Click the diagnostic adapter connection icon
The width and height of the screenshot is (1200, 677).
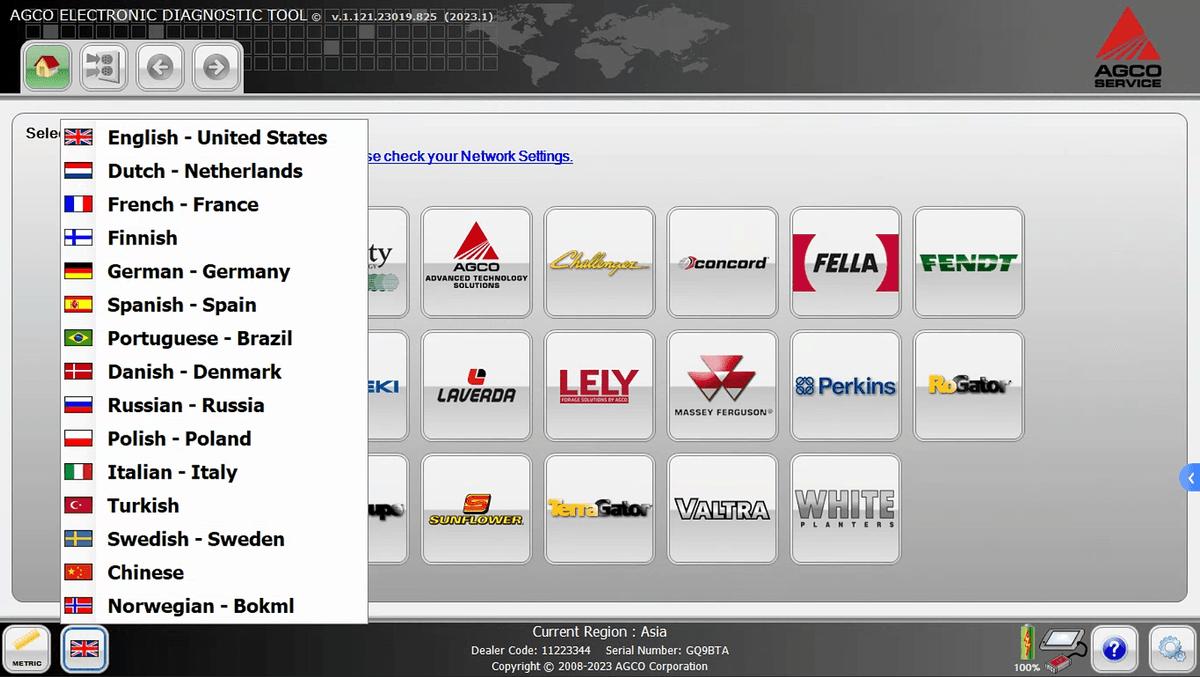pos(1063,647)
